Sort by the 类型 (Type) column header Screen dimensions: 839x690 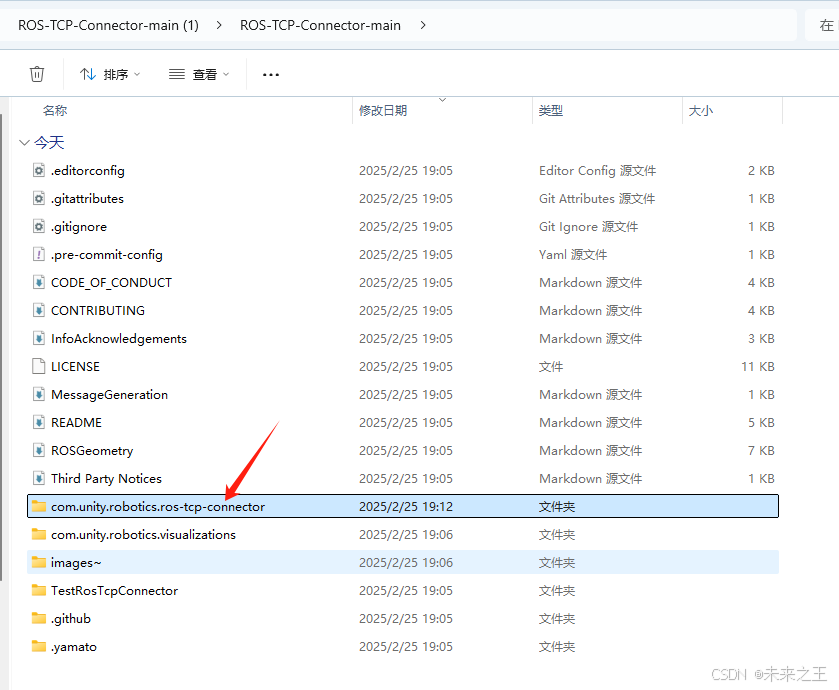(x=551, y=111)
